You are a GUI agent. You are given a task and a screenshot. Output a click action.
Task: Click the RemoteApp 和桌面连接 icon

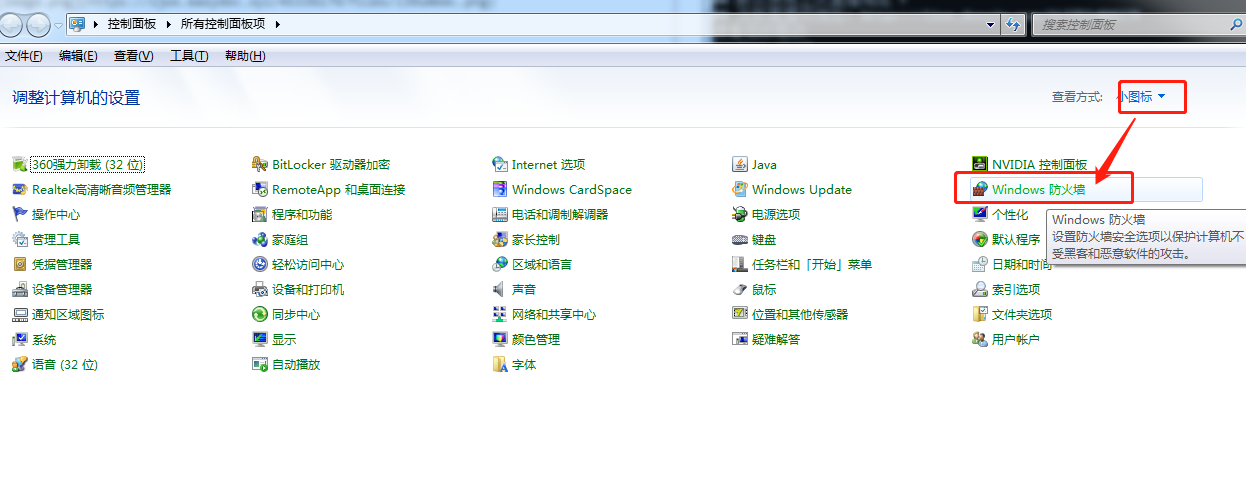tap(260, 189)
